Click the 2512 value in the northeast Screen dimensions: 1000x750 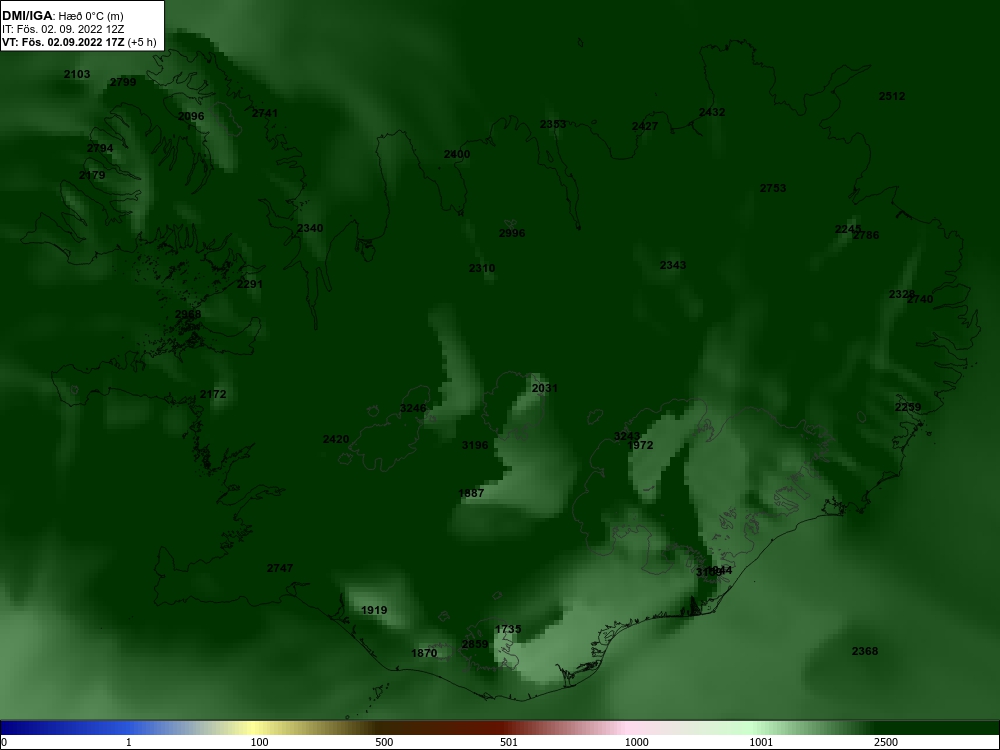(x=892, y=96)
